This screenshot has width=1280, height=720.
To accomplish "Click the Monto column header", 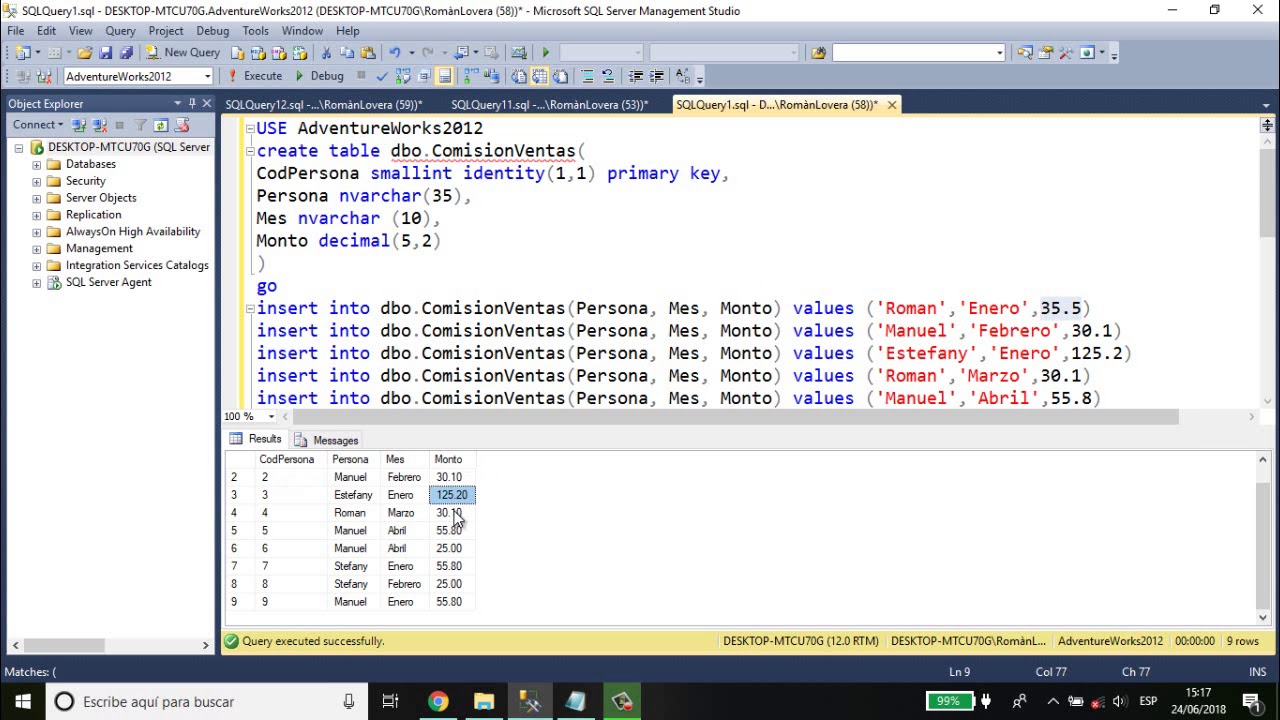I will point(453,459).
